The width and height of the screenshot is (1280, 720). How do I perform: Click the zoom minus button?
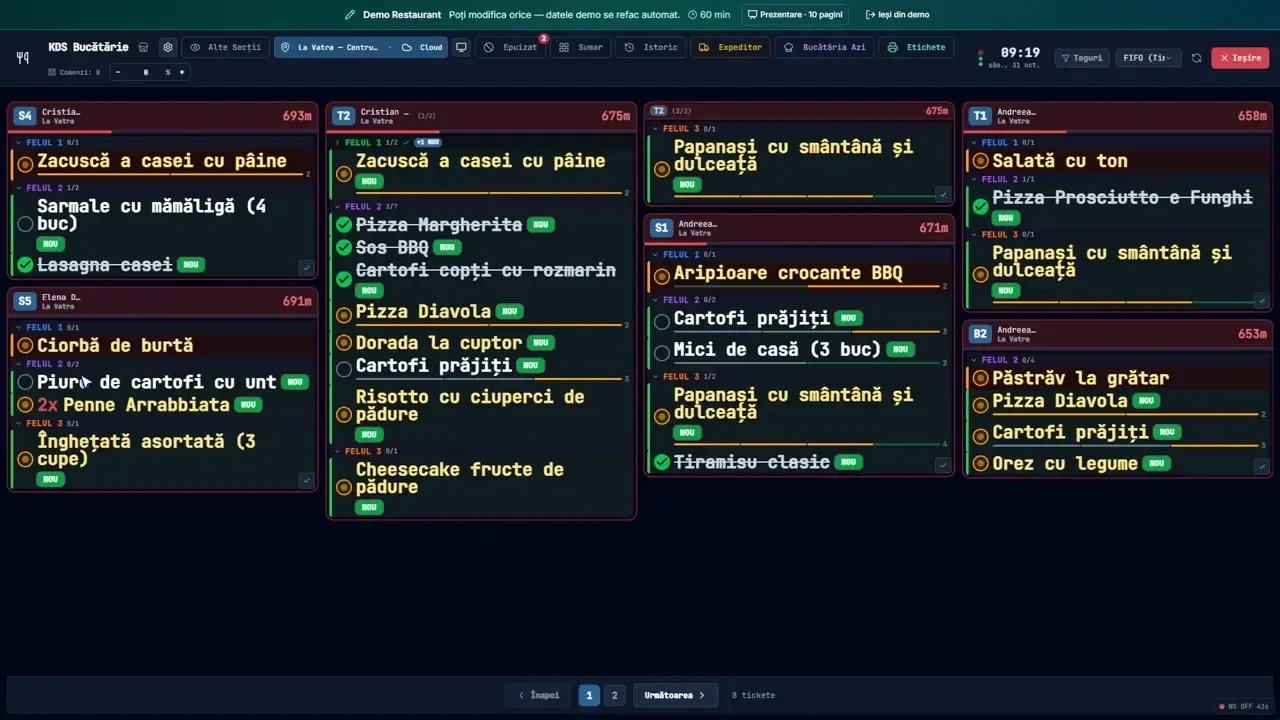click(x=118, y=72)
